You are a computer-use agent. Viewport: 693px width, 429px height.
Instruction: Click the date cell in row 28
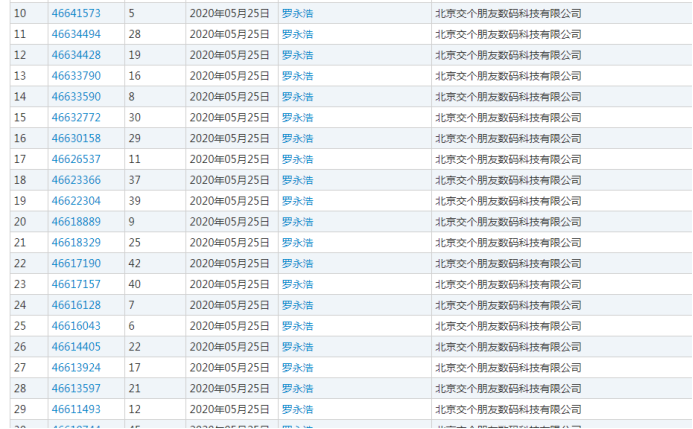click(229, 388)
